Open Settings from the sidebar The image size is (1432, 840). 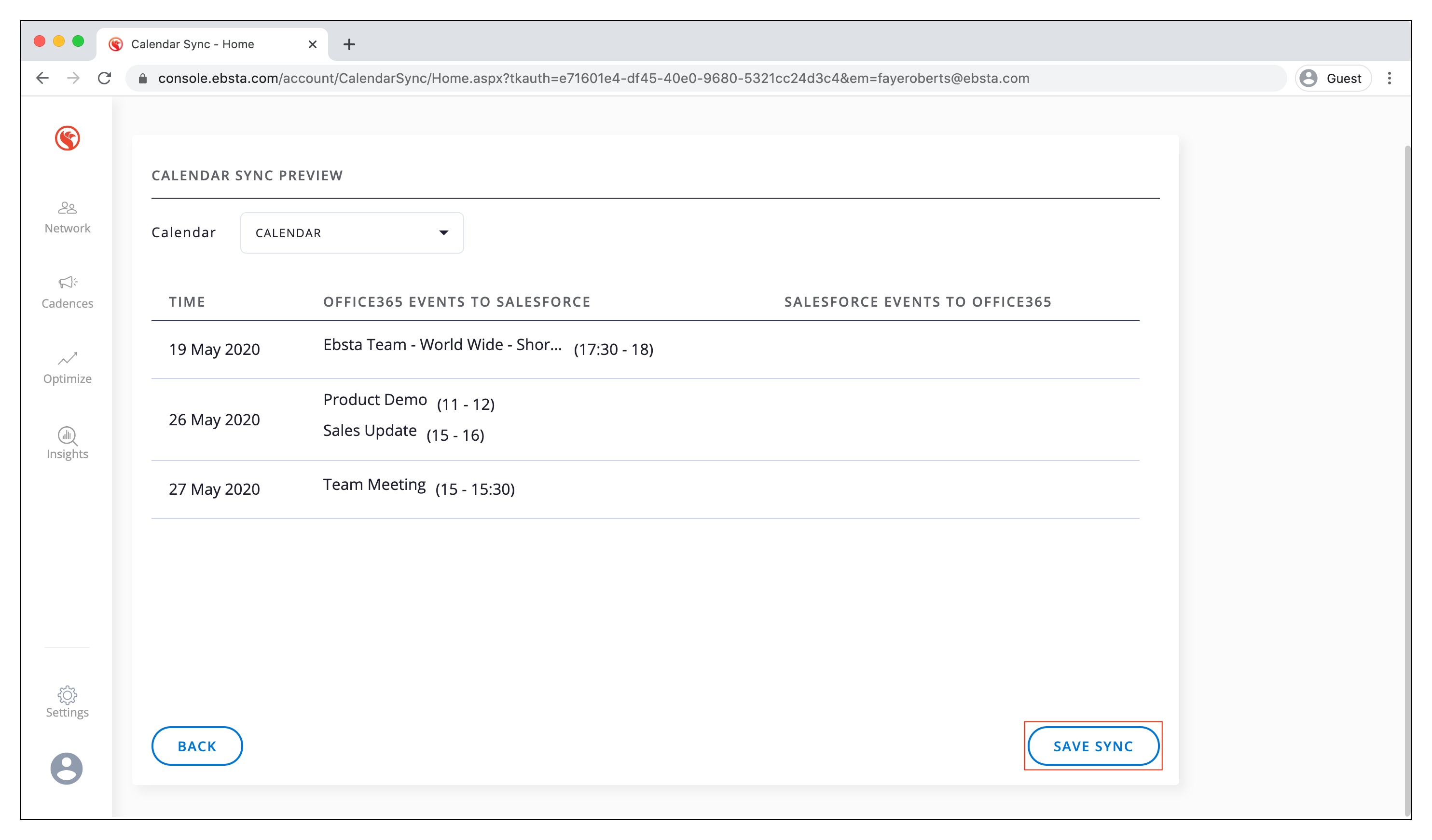tap(67, 702)
